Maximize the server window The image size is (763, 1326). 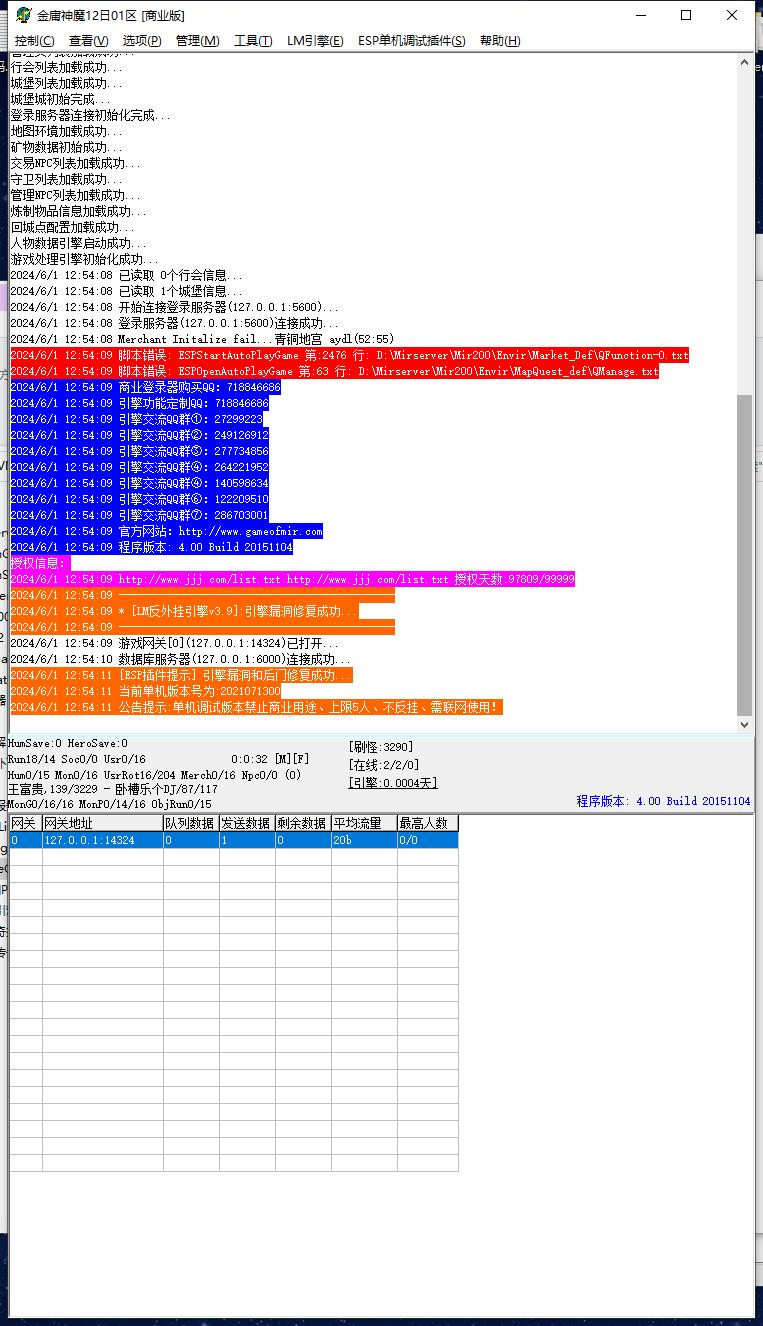click(x=686, y=15)
